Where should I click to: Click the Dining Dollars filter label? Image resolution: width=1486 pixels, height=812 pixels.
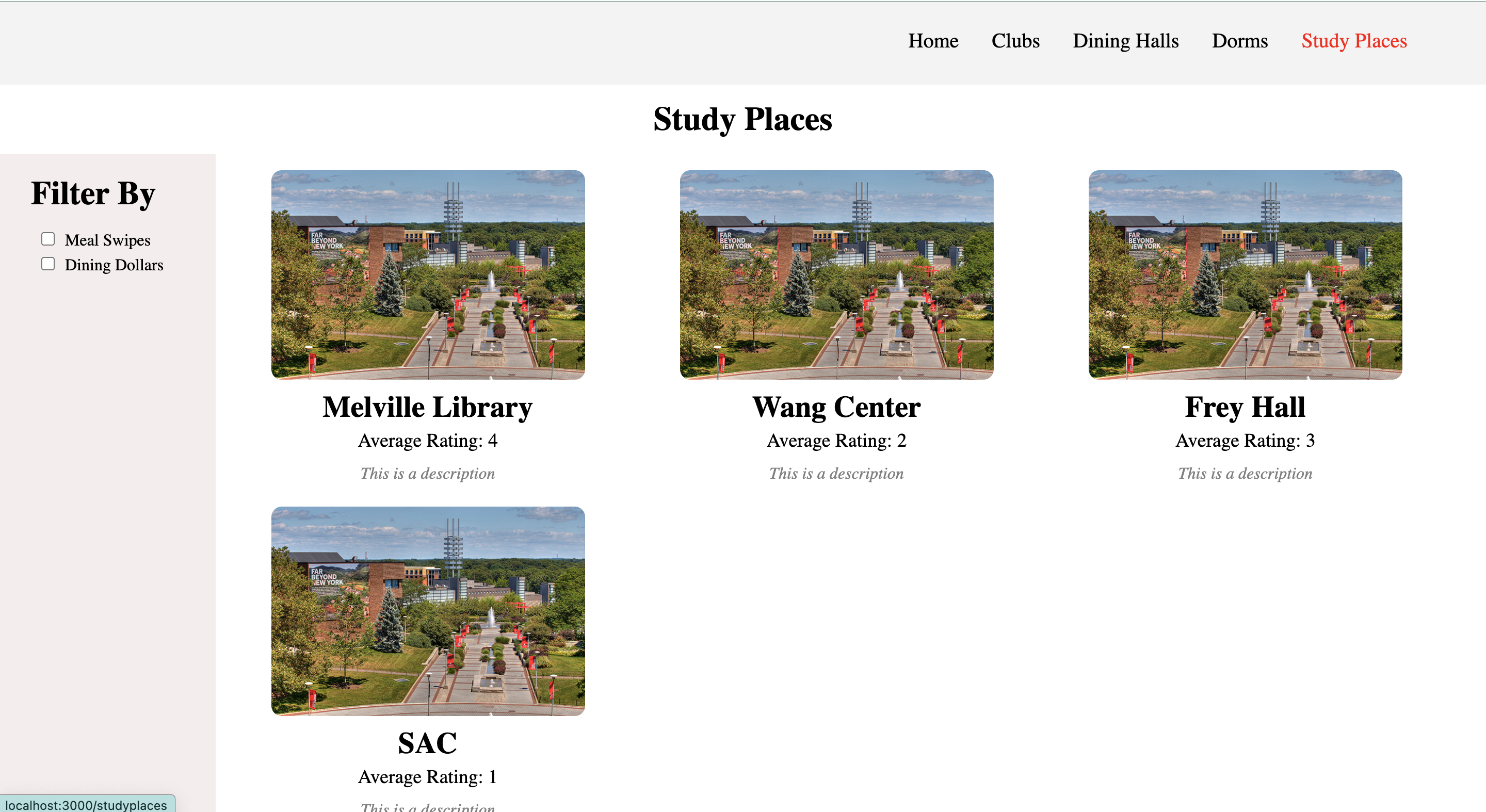pos(114,265)
